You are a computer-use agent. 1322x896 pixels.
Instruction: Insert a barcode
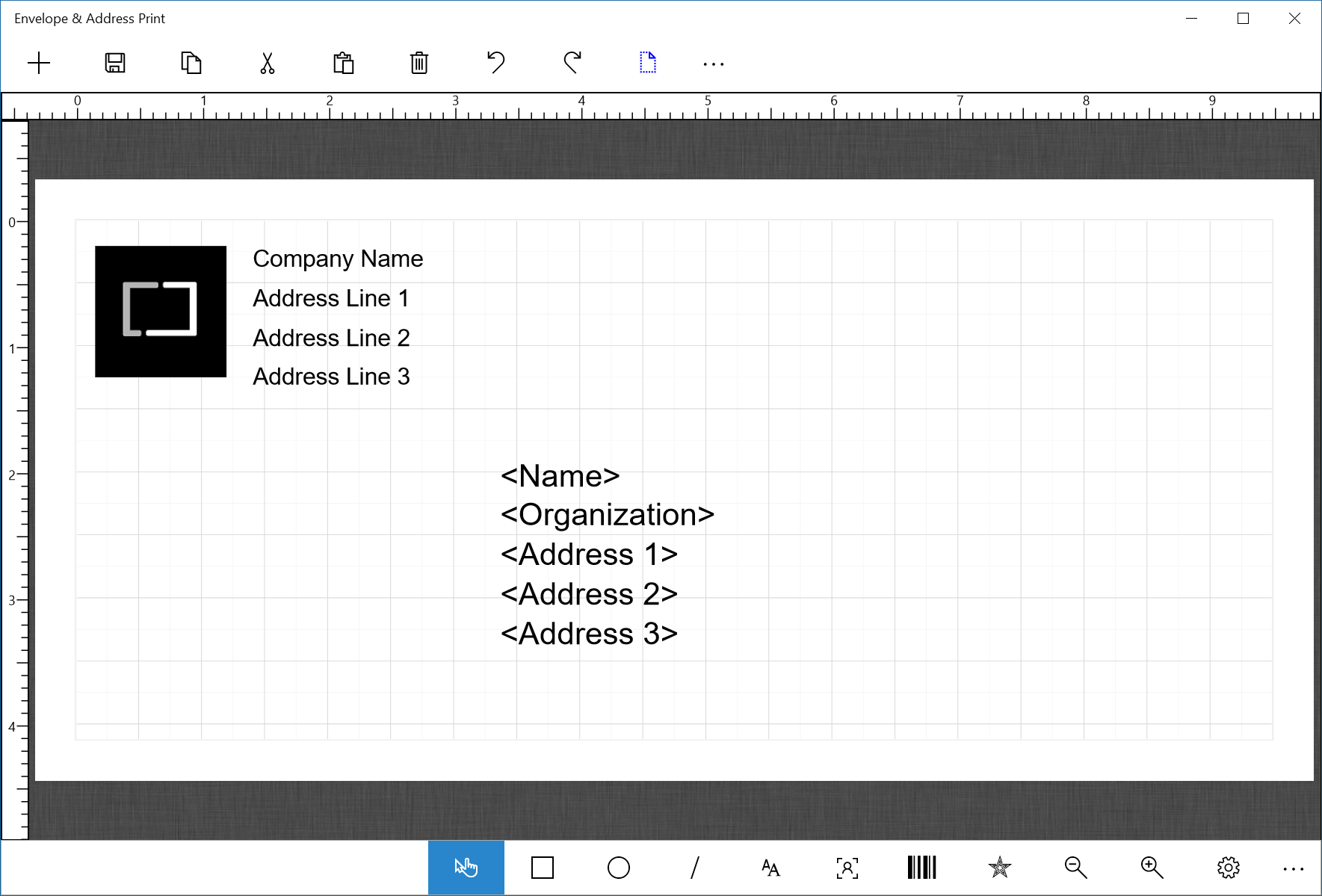click(x=922, y=868)
